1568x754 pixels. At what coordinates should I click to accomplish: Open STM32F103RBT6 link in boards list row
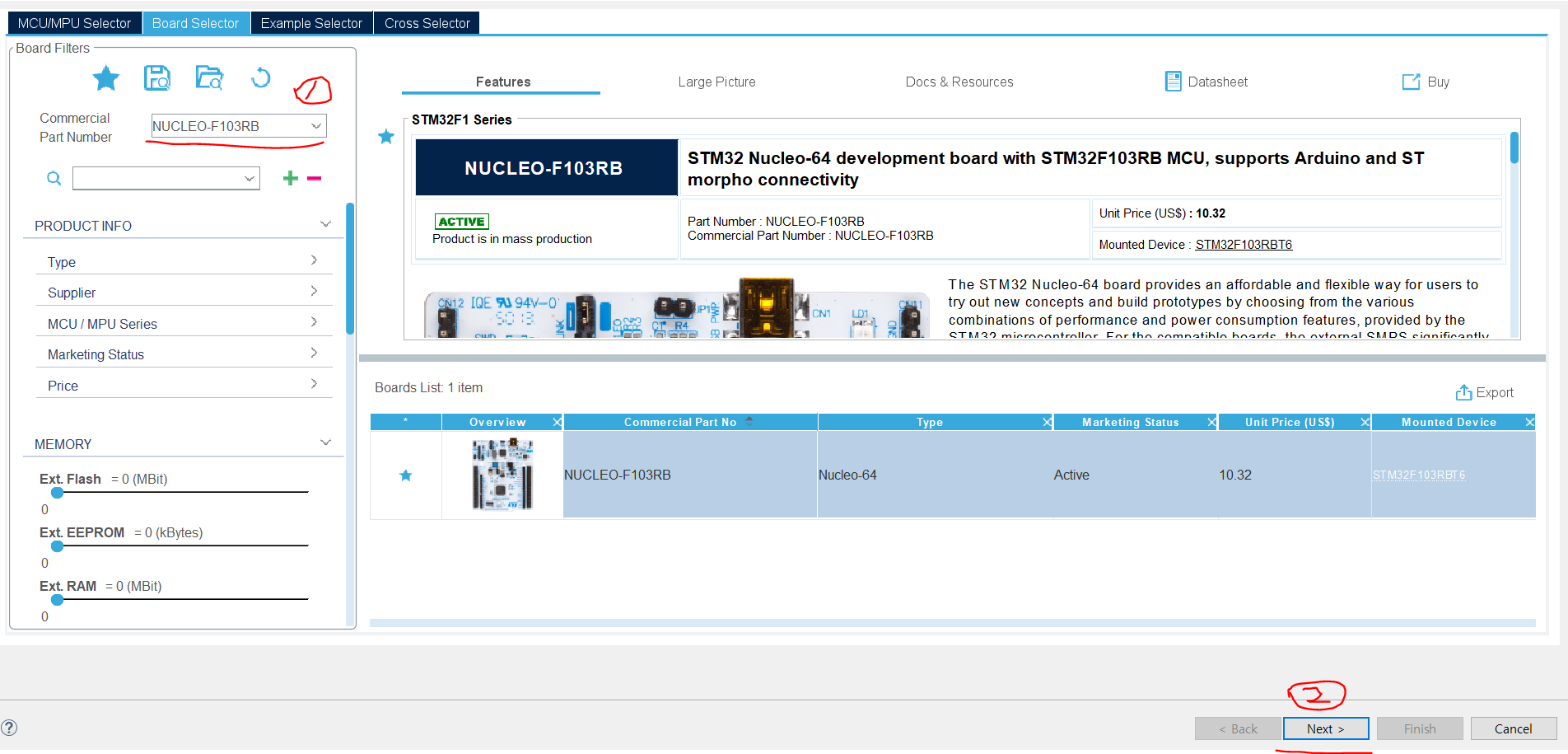point(1419,475)
